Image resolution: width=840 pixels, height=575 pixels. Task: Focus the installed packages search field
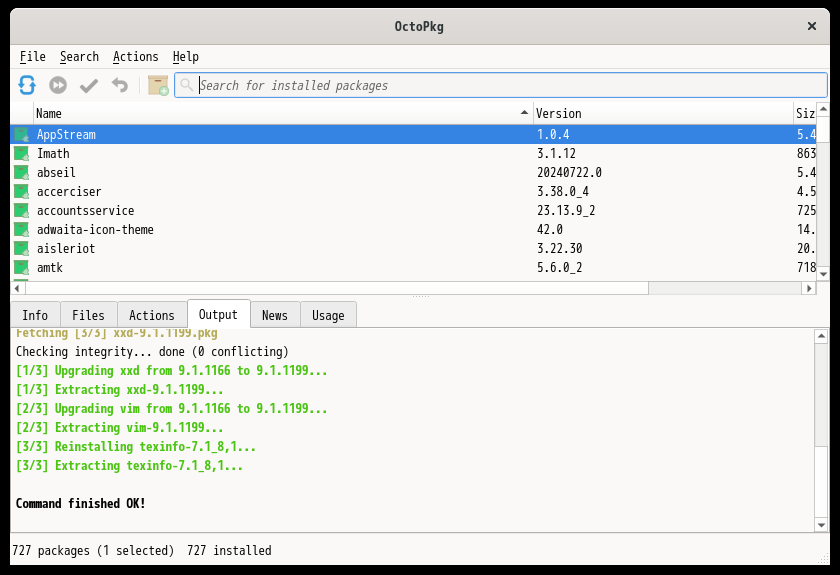510,85
